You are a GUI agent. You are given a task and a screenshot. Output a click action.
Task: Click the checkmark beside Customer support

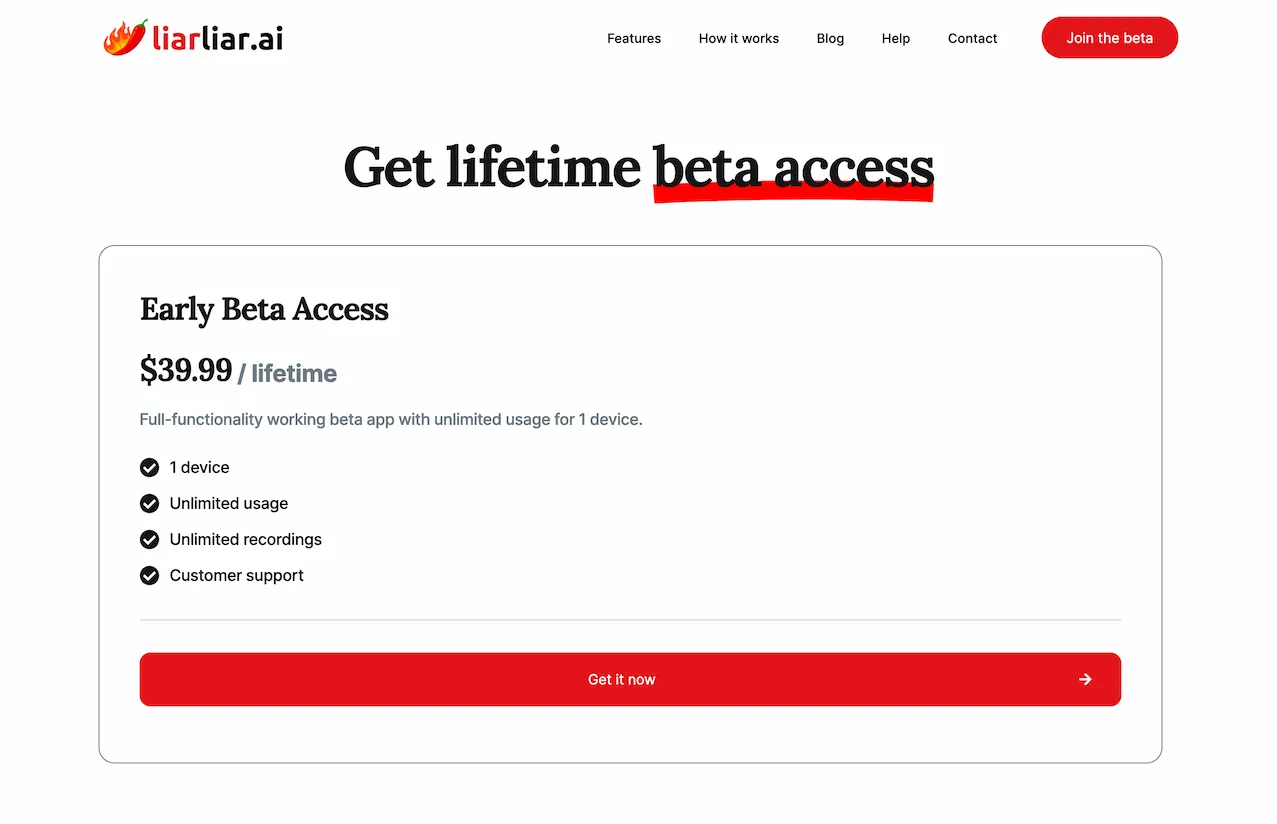tap(149, 575)
